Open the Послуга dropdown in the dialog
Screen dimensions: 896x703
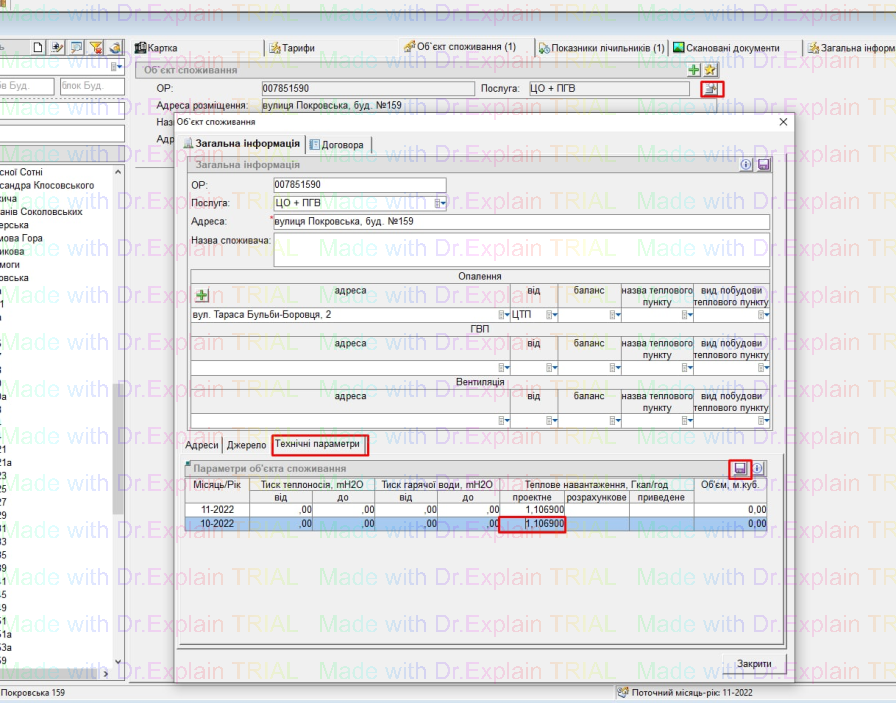point(438,202)
